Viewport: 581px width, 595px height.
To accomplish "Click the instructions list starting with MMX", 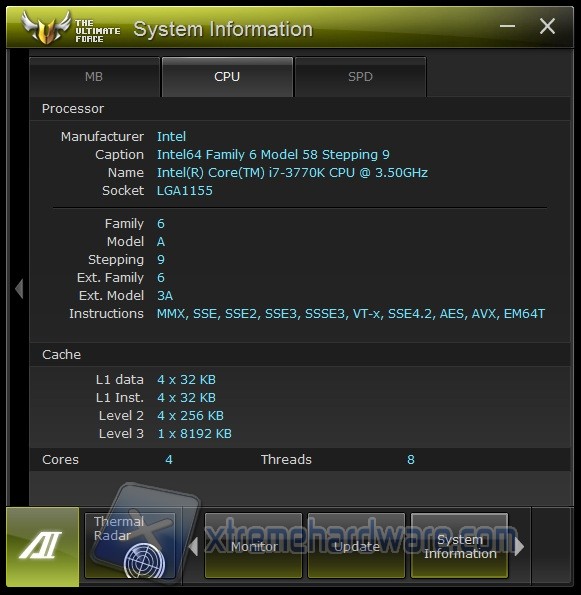I will pos(351,314).
